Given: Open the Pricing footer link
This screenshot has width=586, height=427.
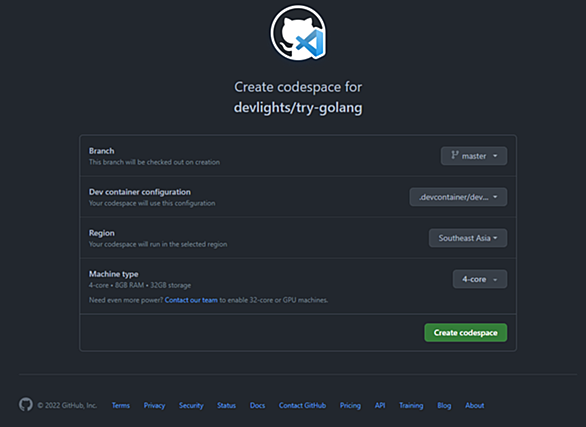Looking at the screenshot, I should 350,405.
